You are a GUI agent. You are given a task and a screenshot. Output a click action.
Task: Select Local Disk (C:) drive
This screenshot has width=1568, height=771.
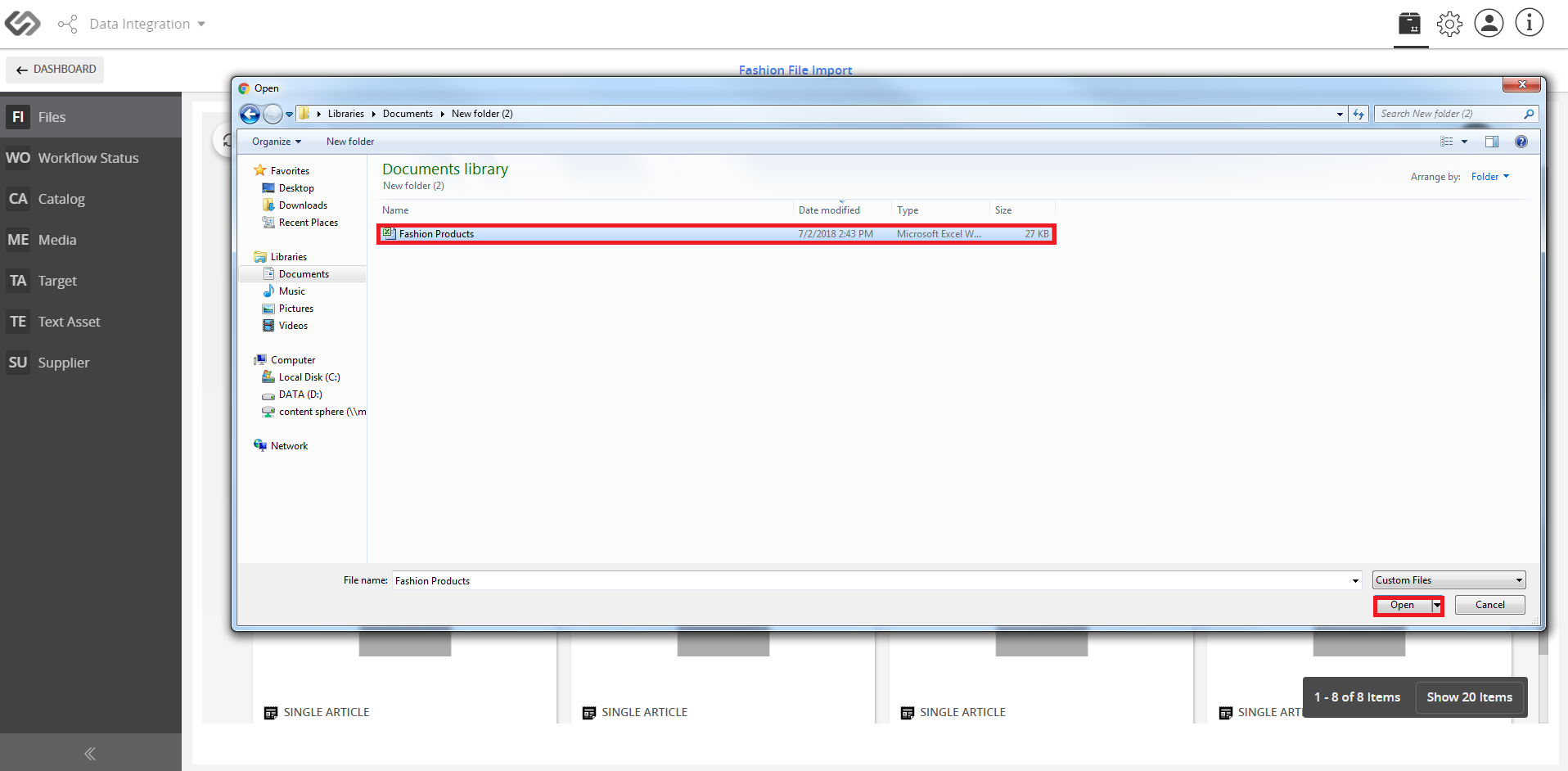(x=309, y=377)
